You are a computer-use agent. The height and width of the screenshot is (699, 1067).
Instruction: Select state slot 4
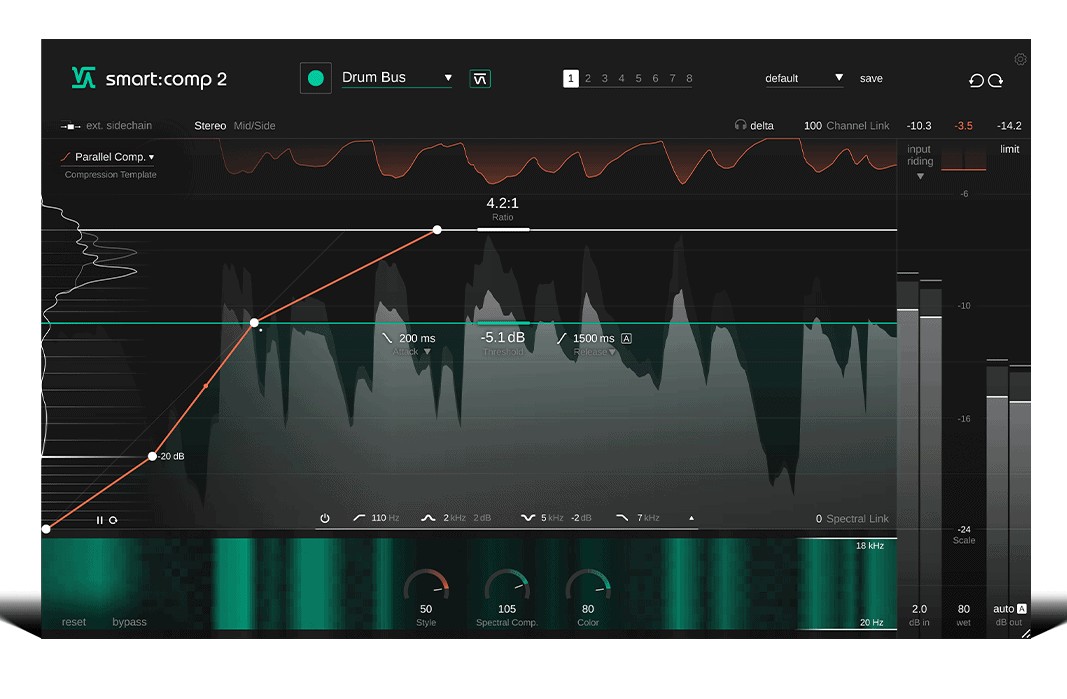click(621, 78)
